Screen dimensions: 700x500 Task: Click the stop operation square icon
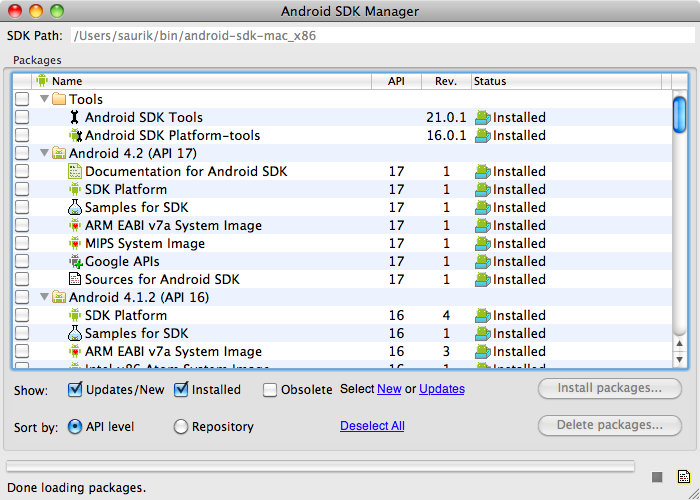click(657, 477)
